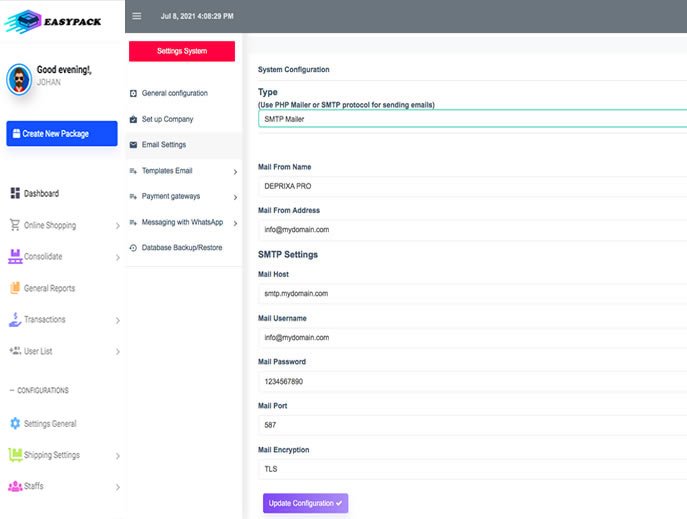Image resolution: width=687 pixels, height=519 pixels.
Task: Expand the Templates Email chevron
Action: (x=235, y=171)
